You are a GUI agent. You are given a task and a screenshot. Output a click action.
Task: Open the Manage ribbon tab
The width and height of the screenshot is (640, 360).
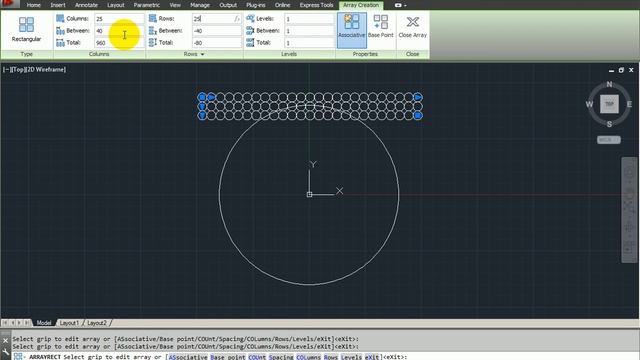tap(200, 5)
